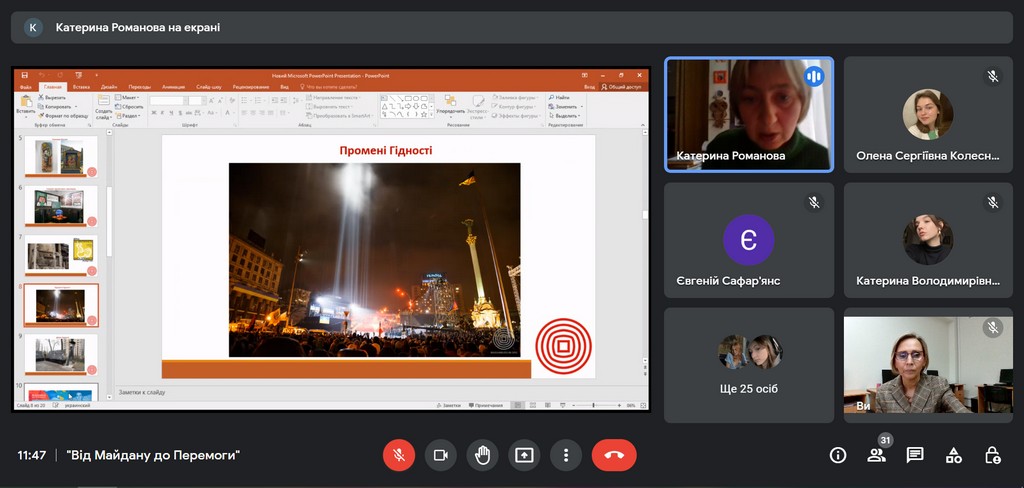Expand the Раздел section dropdown
Viewport: 1024px width, 488px height.
(131, 115)
